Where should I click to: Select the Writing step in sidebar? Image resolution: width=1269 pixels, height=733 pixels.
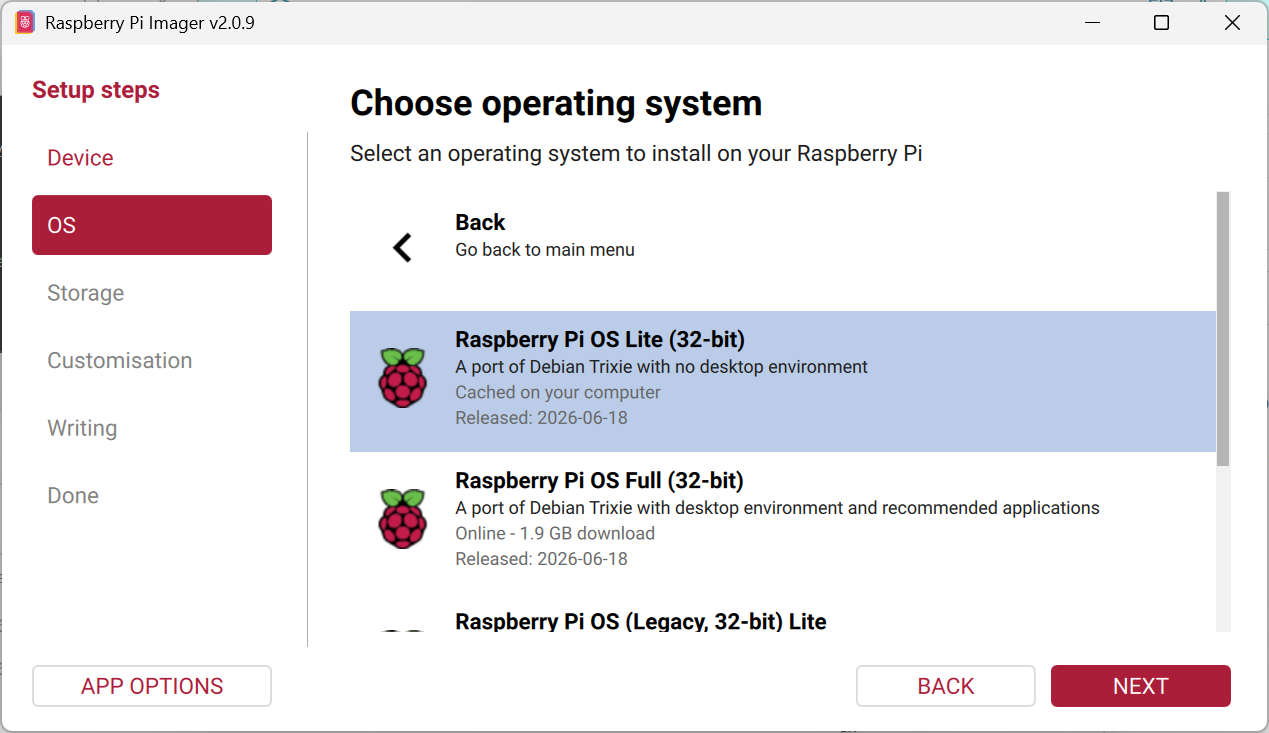(x=82, y=428)
